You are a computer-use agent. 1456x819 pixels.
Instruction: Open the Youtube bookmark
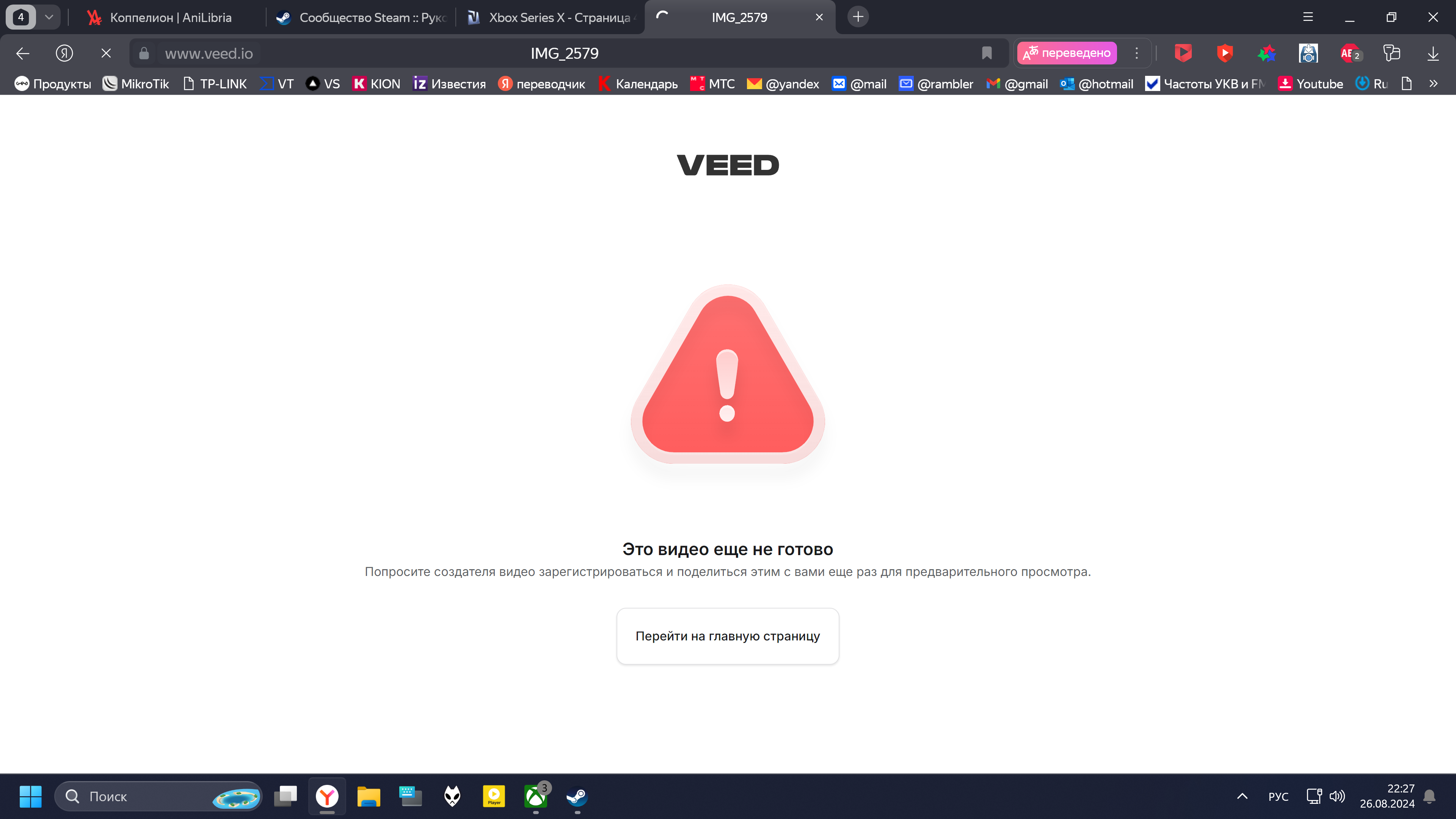(1311, 84)
